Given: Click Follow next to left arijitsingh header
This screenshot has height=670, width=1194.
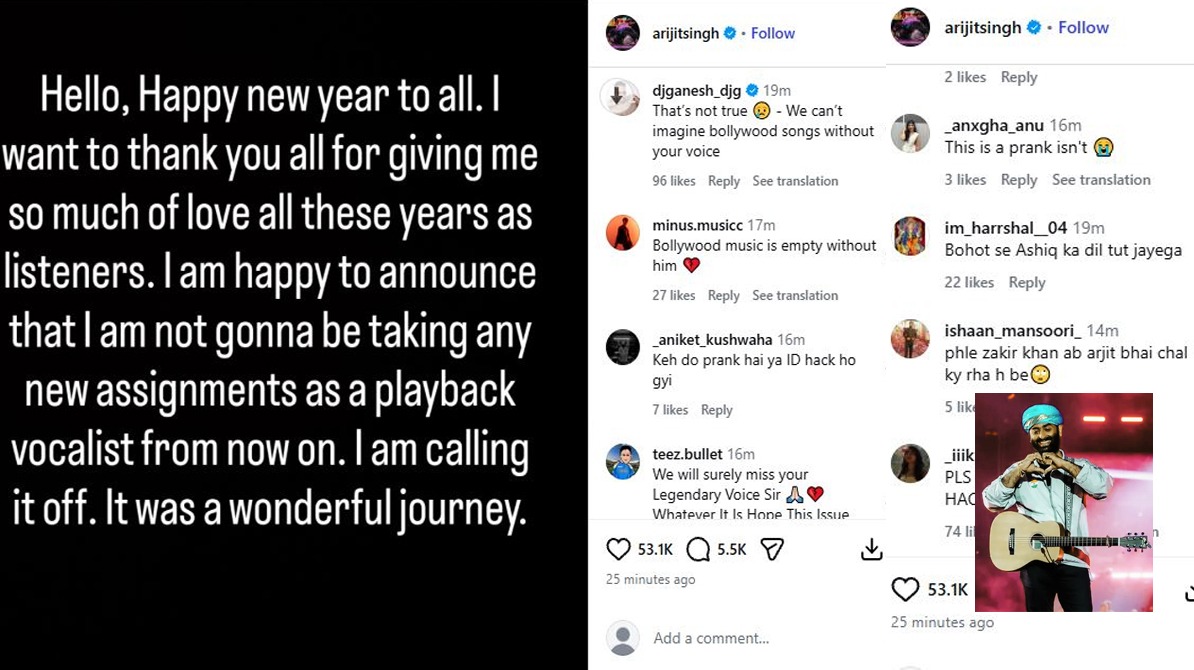Looking at the screenshot, I should pyautogui.click(x=773, y=33).
